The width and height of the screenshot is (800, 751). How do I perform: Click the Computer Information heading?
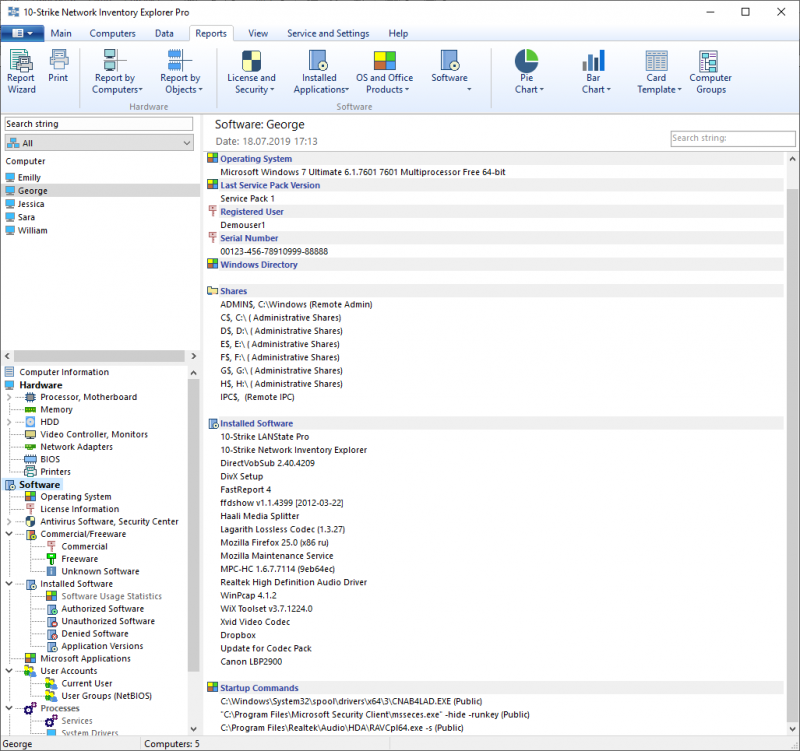tap(64, 372)
